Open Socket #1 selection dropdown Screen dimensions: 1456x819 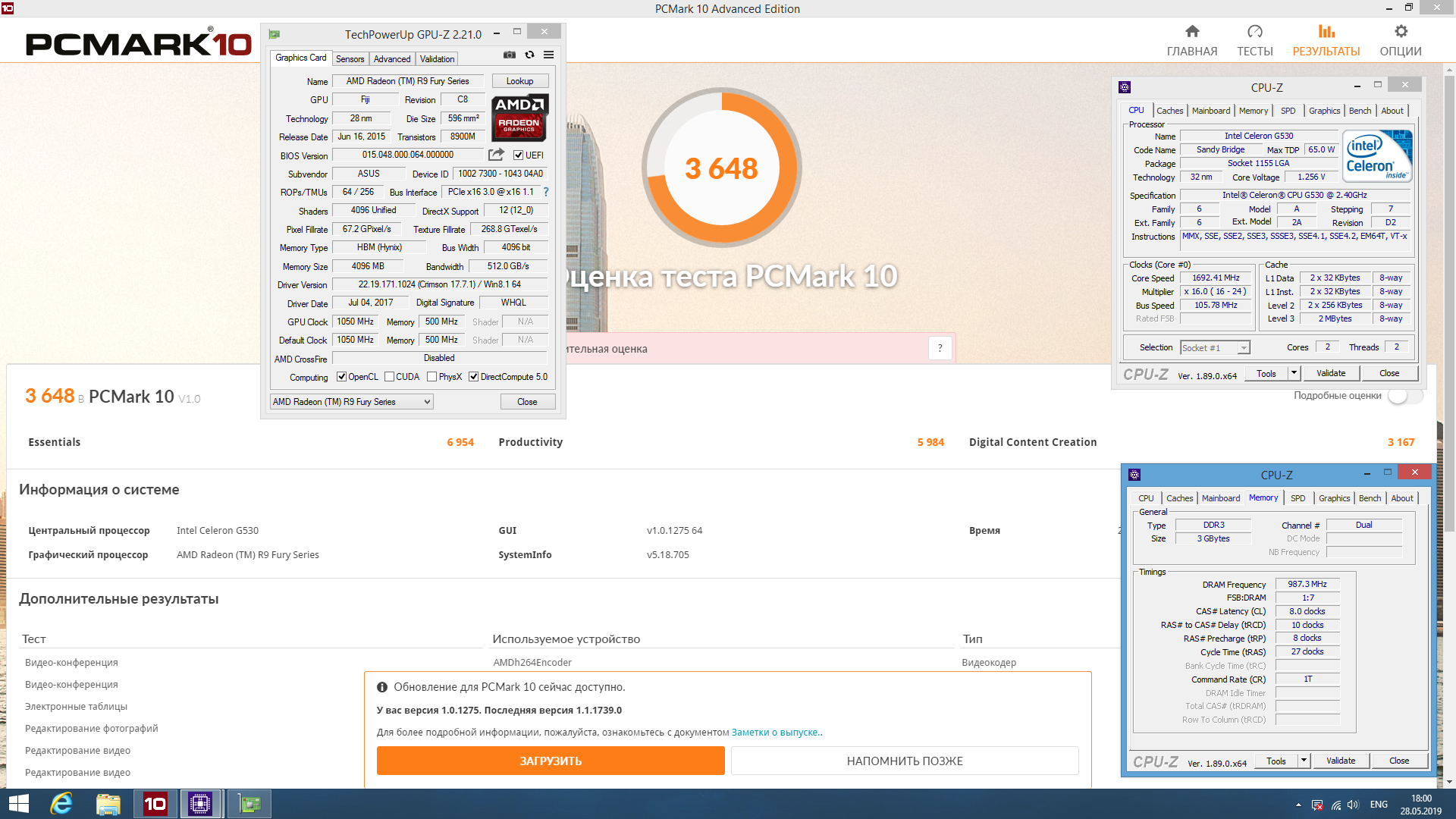tap(1215, 348)
